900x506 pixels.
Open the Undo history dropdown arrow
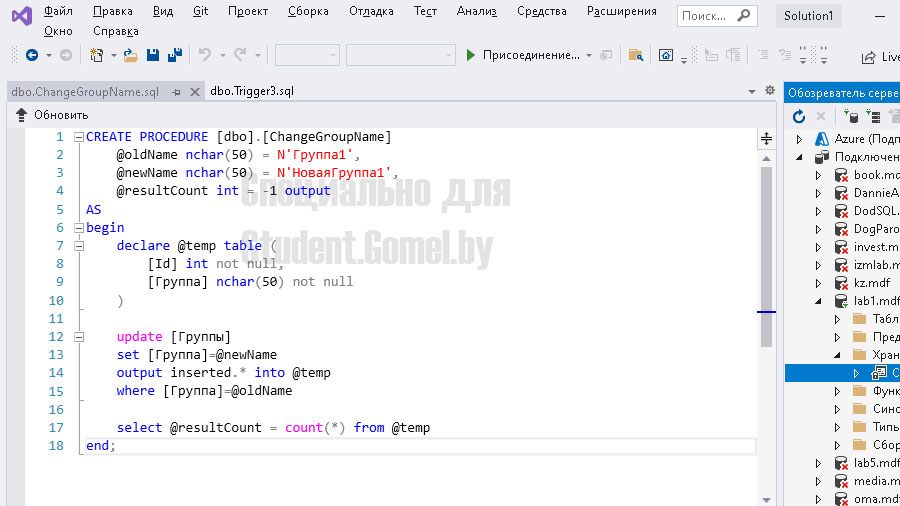(223, 56)
